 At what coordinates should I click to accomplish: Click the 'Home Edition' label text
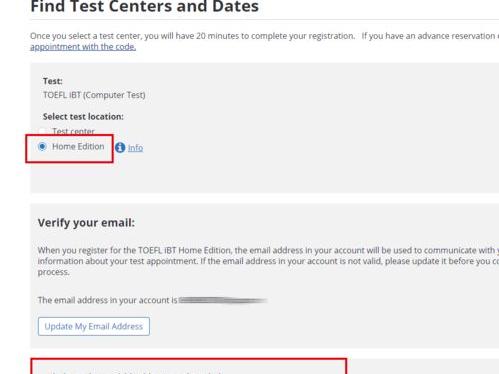point(78,146)
